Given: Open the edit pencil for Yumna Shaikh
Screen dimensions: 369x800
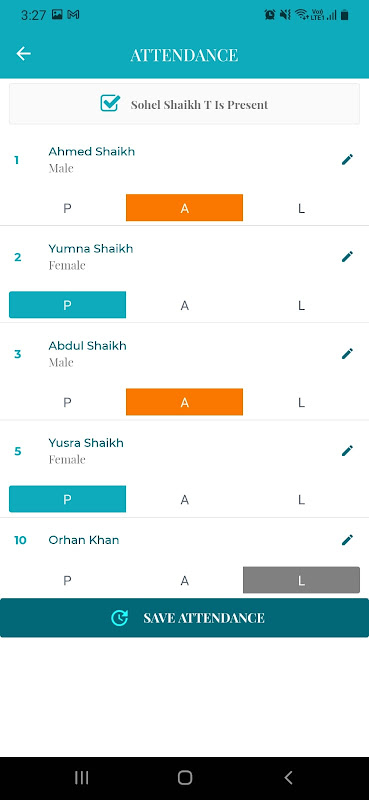Looking at the screenshot, I should click(347, 257).
